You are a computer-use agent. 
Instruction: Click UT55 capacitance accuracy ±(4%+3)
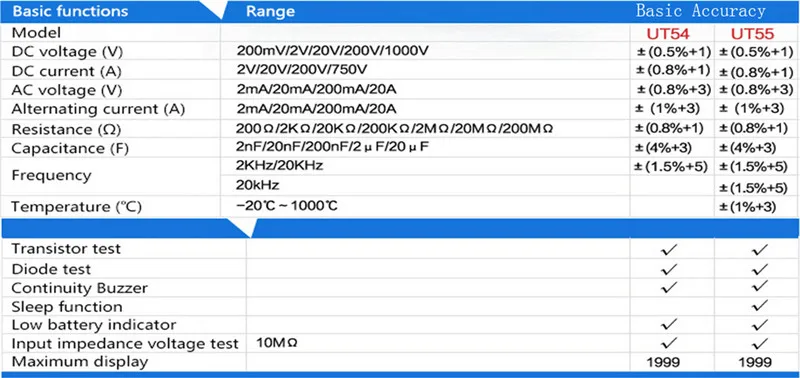(x=747, y=148)
